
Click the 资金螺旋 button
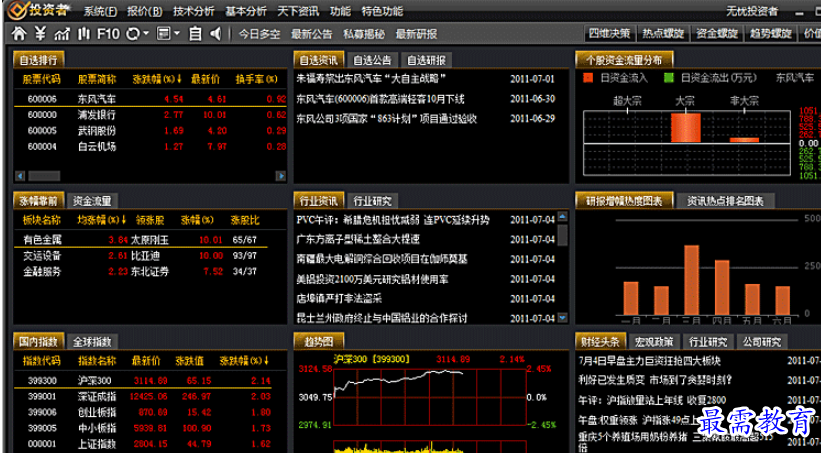717,34
